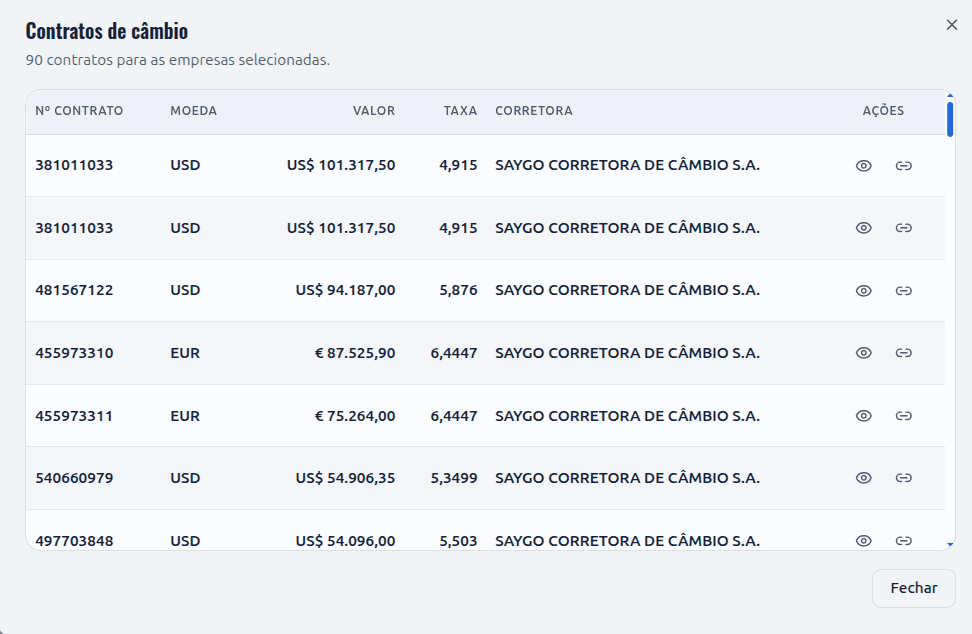View details of contract 540660979
Viewport: 972px width, 634px height.
pyautogui.click(x=864, y=478)
